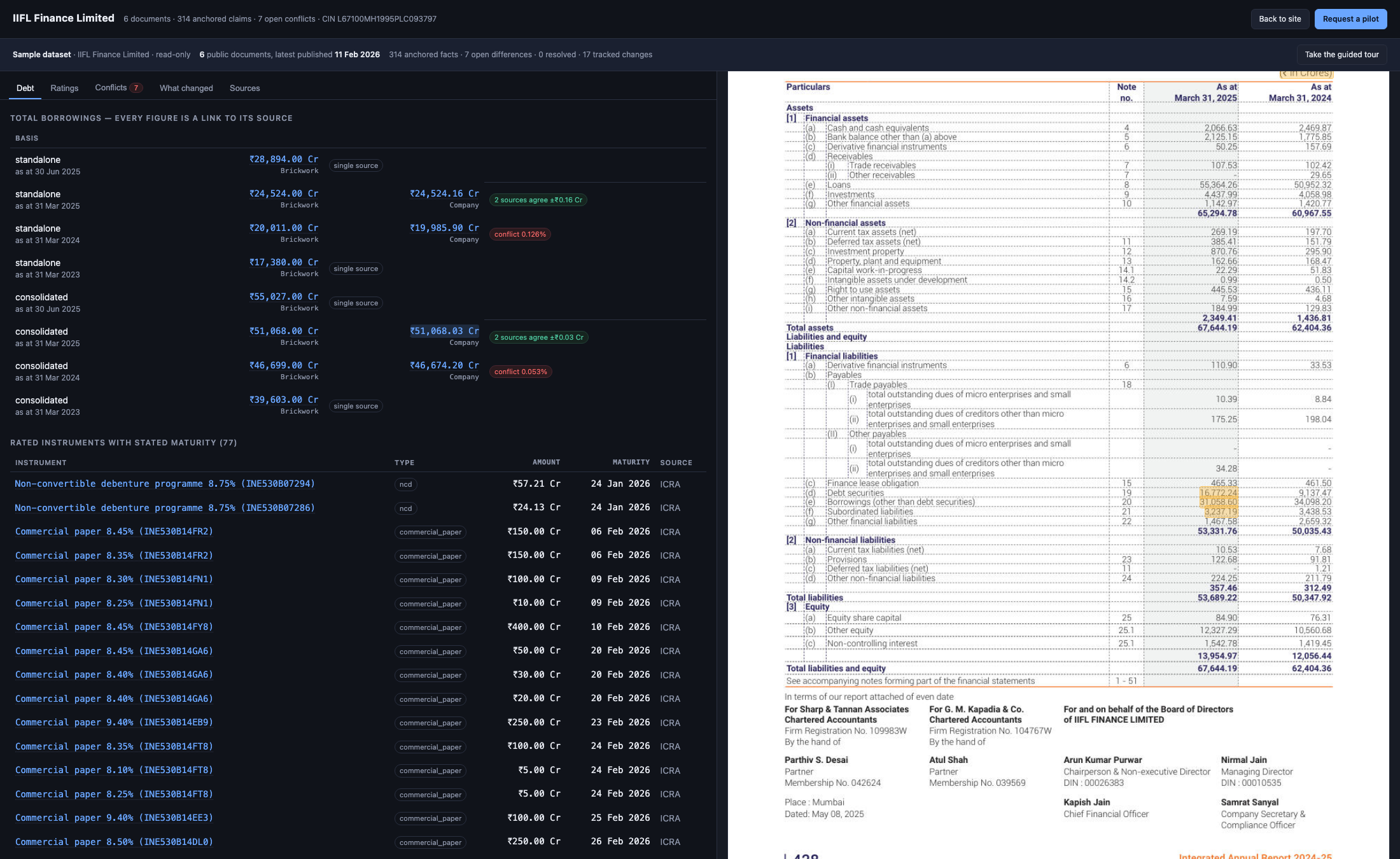Open Commercial paper 8.50% (INE530B14DL0)
Screen dimensions: 1400x859
114,842
